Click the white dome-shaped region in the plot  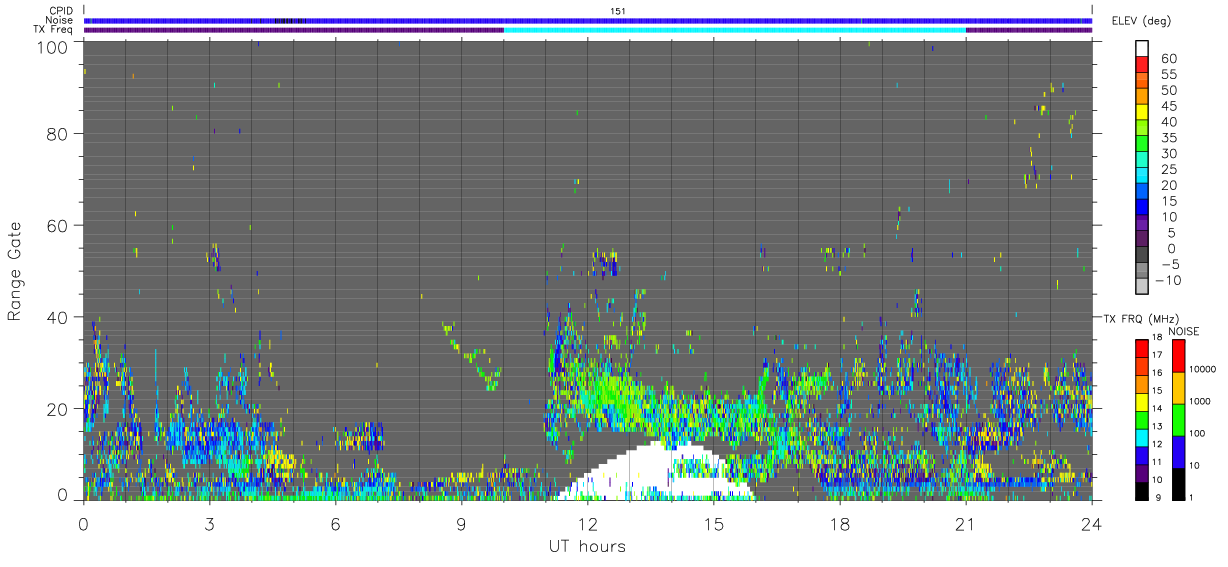(655, 470)
